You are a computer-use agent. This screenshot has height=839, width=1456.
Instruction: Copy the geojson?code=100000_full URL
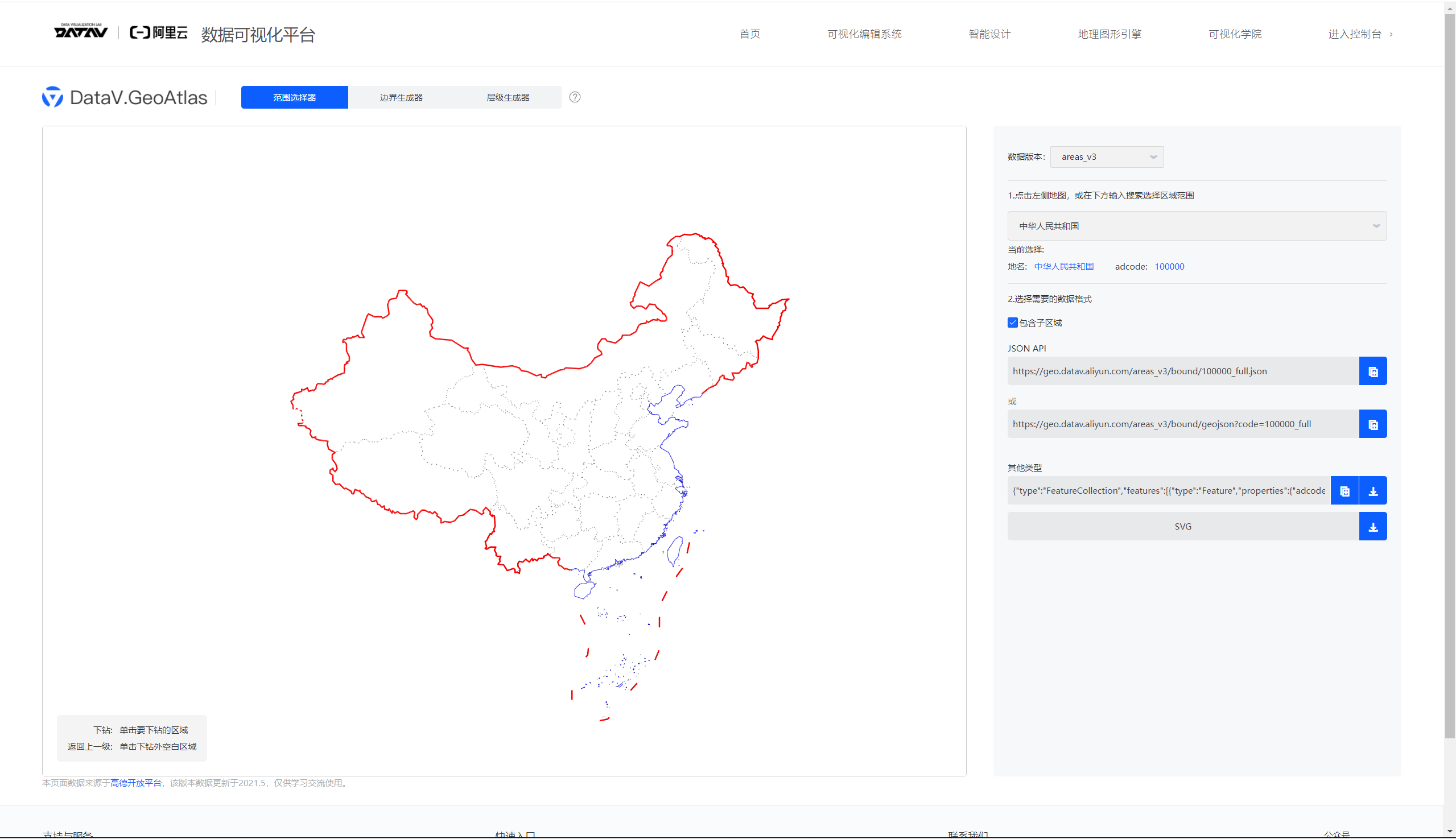[1373, 424]
